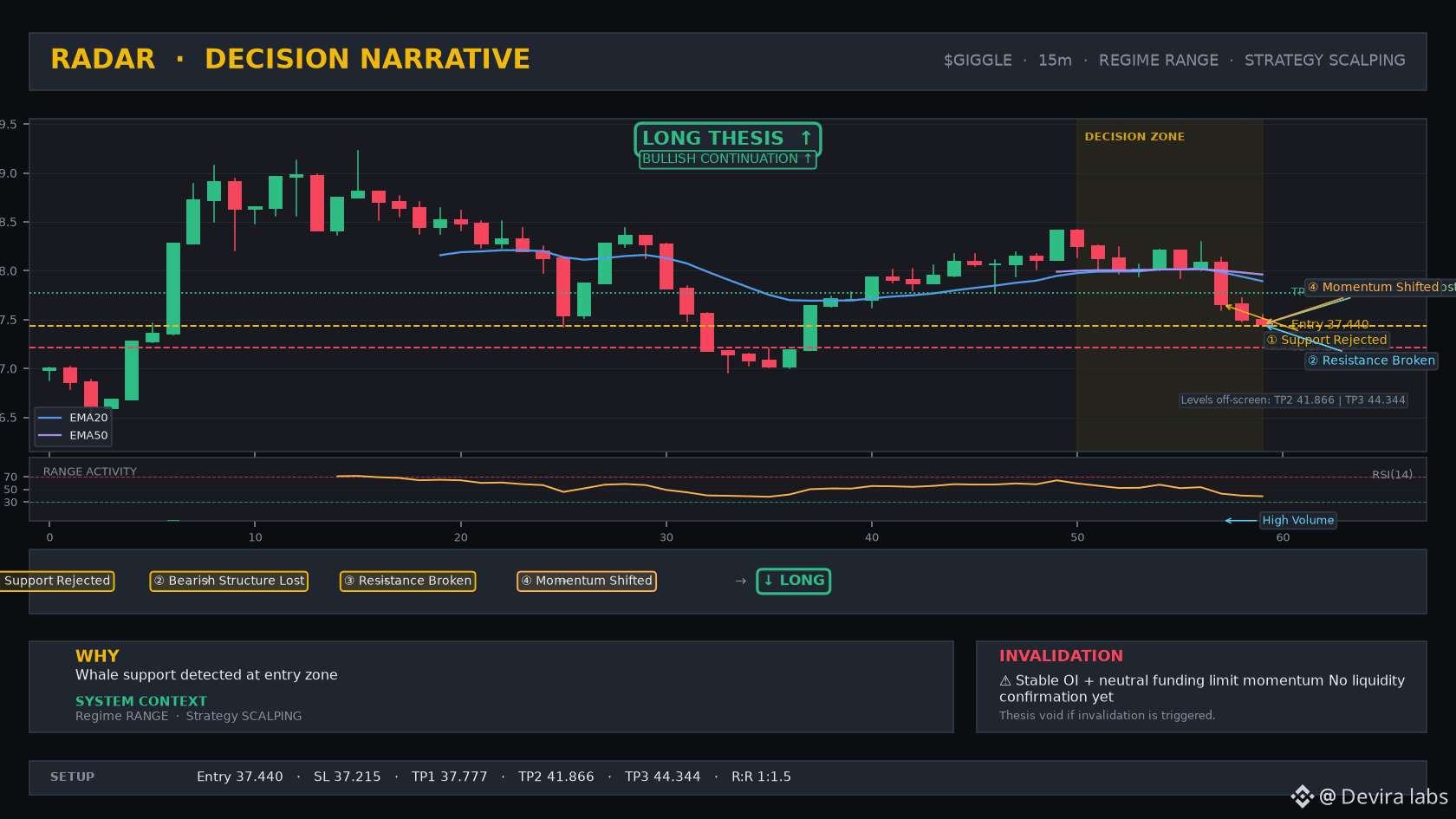This screenshot has height=819, width=1456.
Task: Click the RSI(14) indicator label
Action: tap(1392, 475)
